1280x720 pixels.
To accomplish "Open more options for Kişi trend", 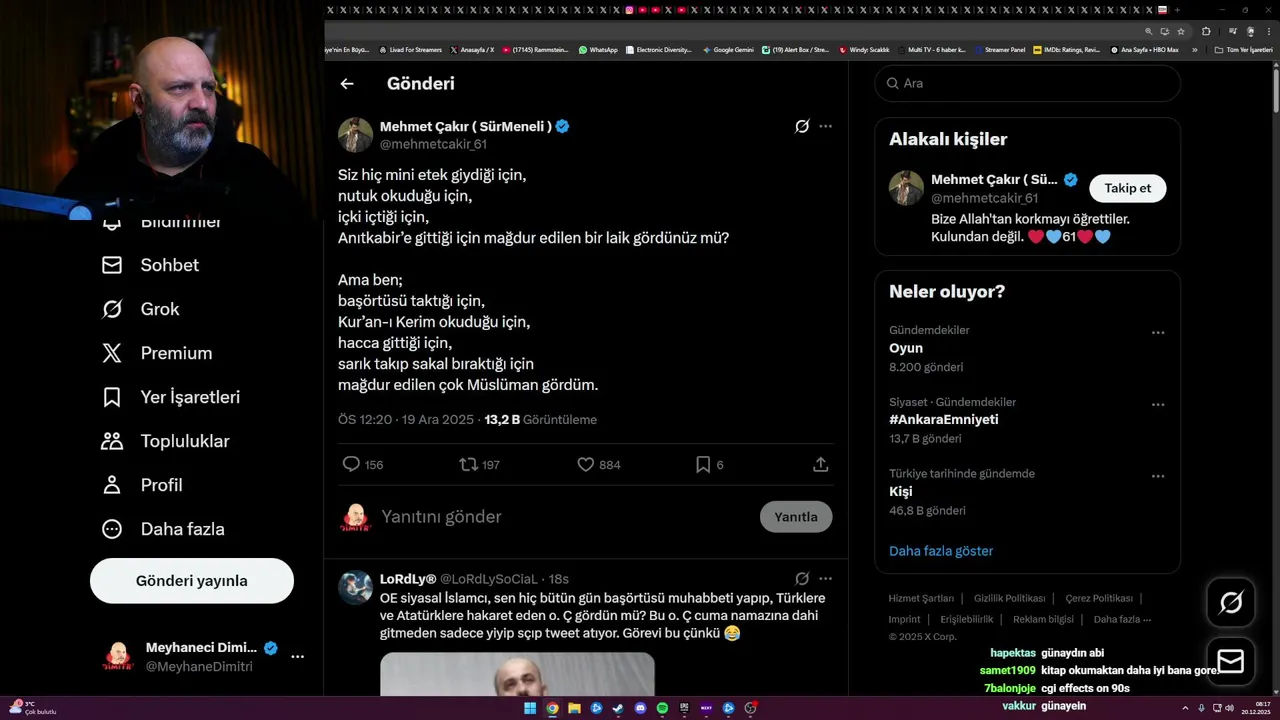I will pos(1158,477).
